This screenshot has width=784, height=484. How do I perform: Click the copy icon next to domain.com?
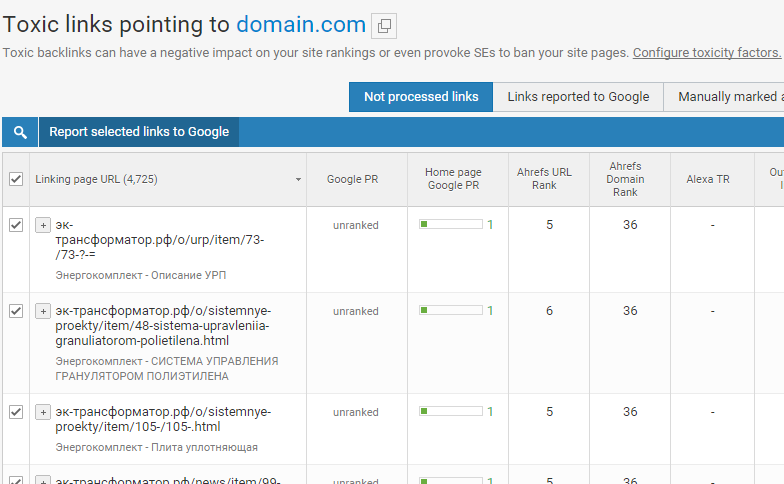click(384, 26)
